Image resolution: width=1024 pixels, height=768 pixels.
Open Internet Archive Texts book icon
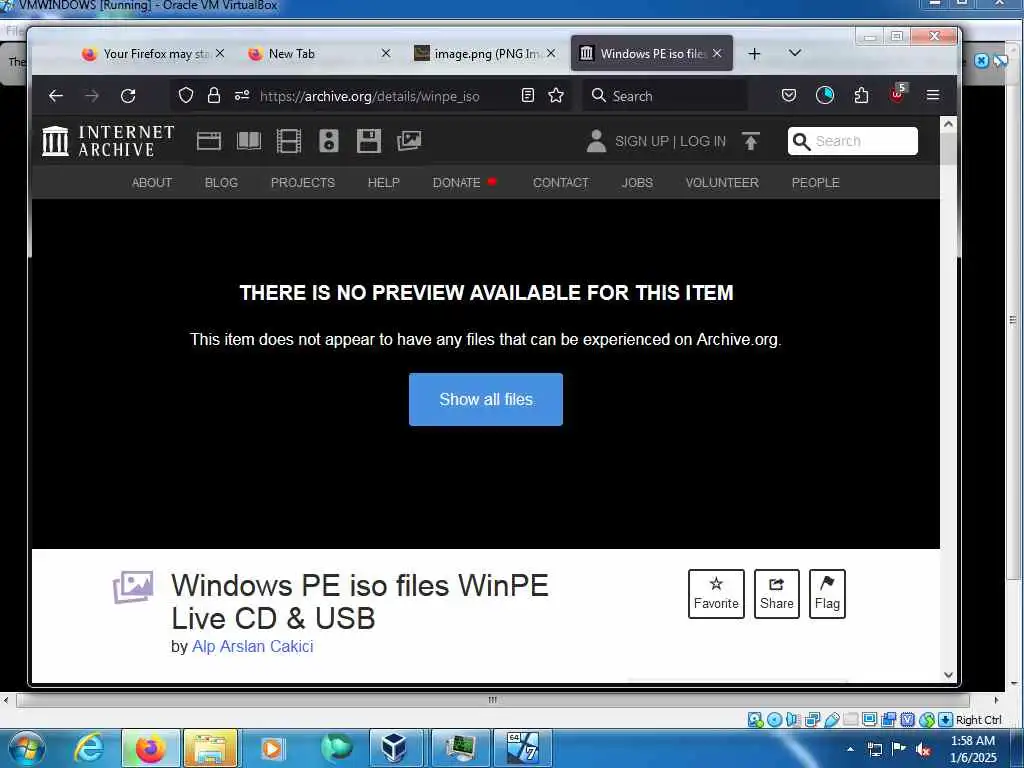point(249,141)
